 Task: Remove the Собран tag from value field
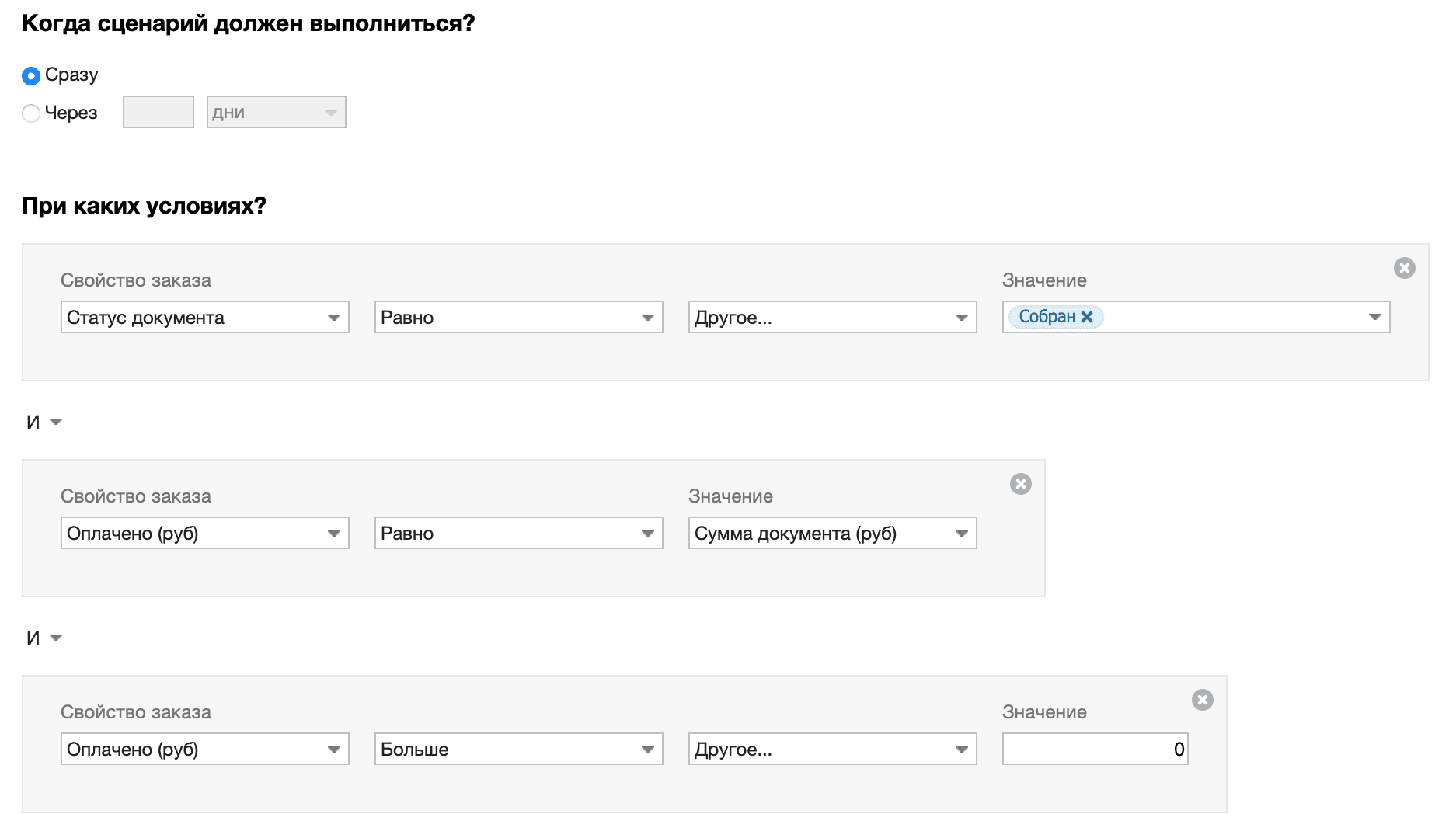point(1087,317)
